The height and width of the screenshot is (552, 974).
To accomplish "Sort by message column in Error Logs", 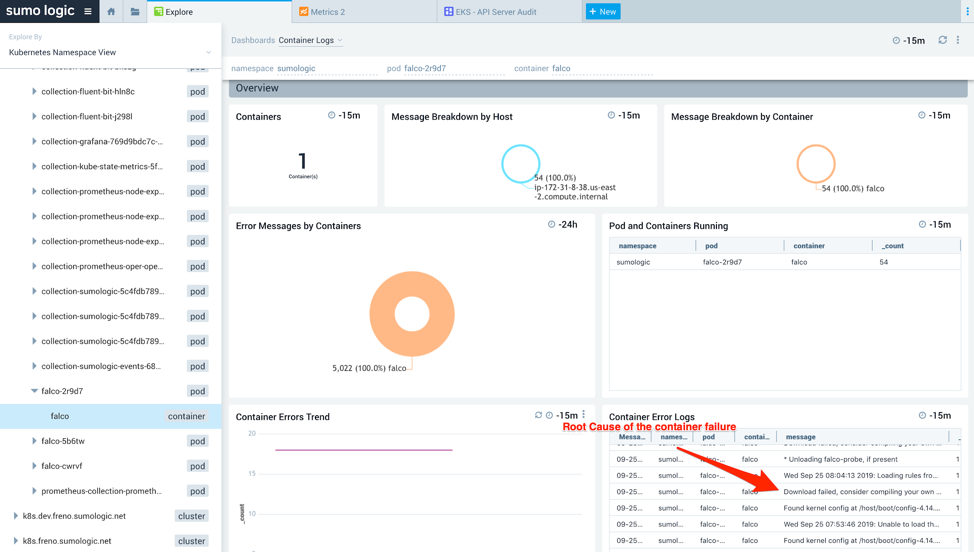I will [x=801, y=437].
